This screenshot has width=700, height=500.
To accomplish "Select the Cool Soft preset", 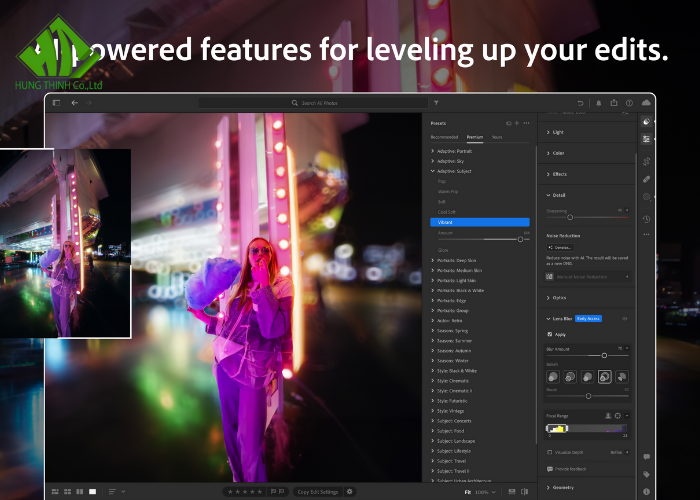I will [446, 212].
